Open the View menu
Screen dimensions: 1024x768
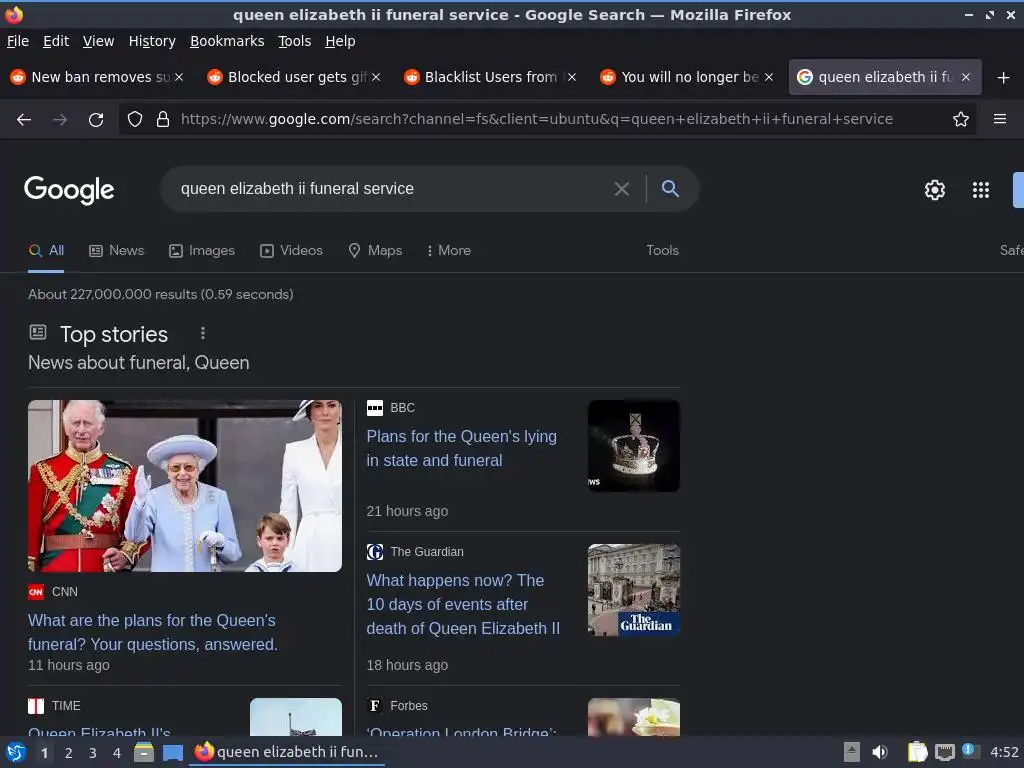coord(99,41)
